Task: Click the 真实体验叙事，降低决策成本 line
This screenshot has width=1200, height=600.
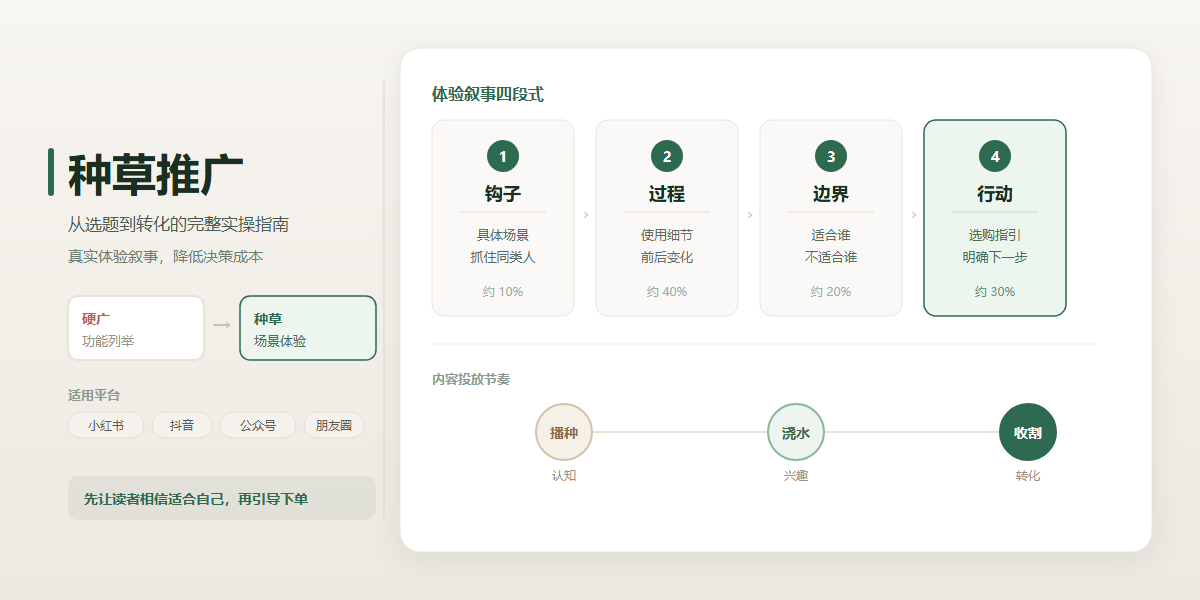Action: click(165, 256)
